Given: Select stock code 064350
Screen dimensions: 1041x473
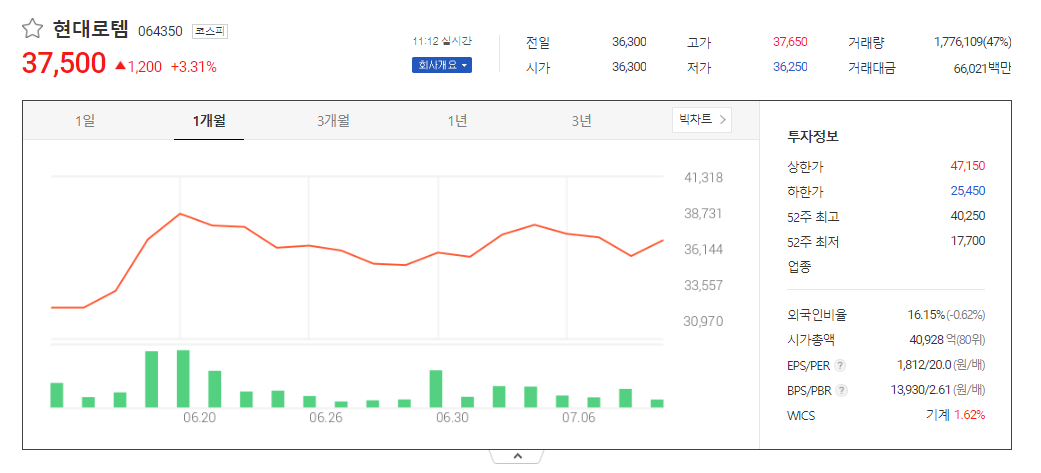Looking at the screenshot, I should [160, 31].
